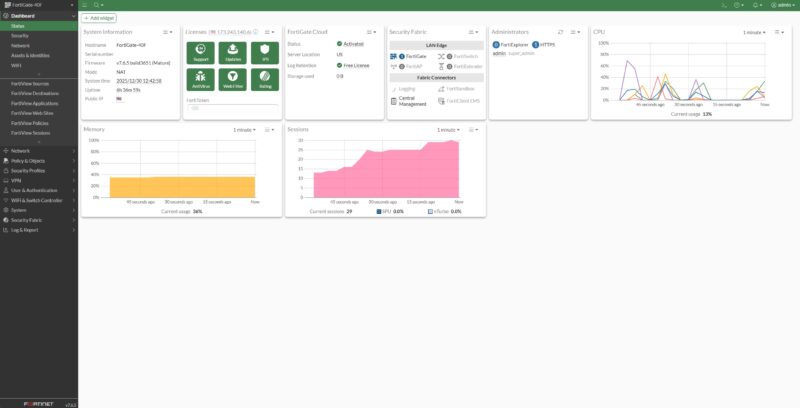800x408 pixels.
Task: Expand the WiFi & Switch Controller menu
Action: pos(39,200)
